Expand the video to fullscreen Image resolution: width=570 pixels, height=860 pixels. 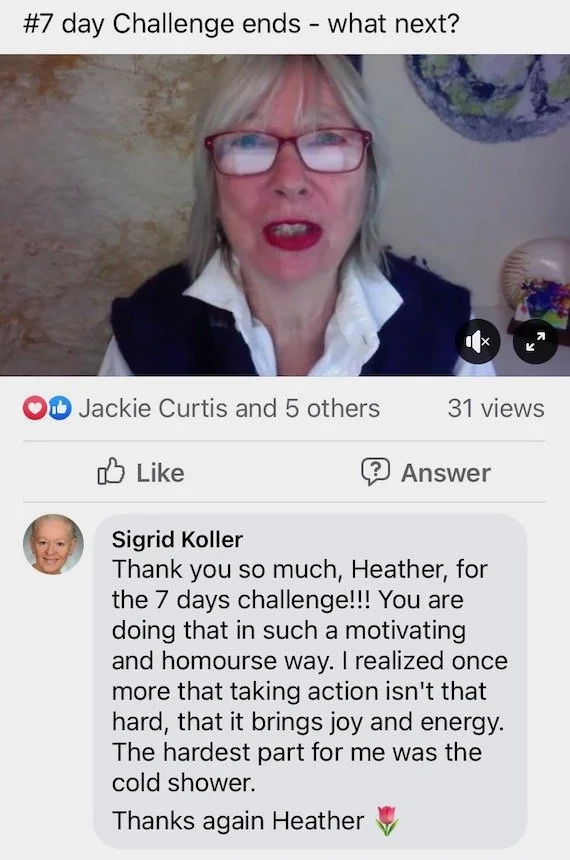[x=535, y=341]
